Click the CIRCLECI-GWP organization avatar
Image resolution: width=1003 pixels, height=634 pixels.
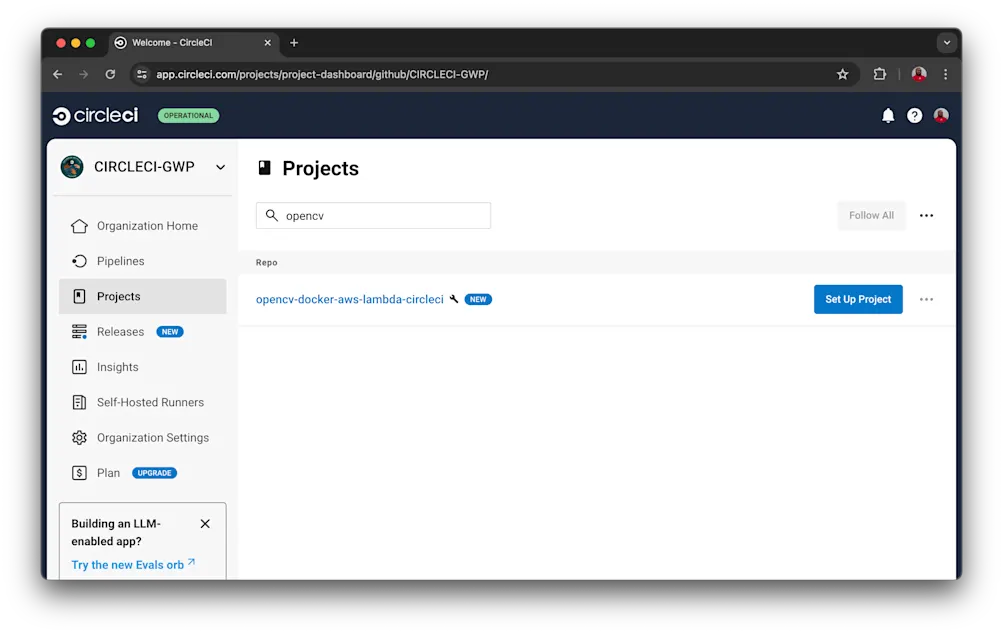click(x=71, y=167)
